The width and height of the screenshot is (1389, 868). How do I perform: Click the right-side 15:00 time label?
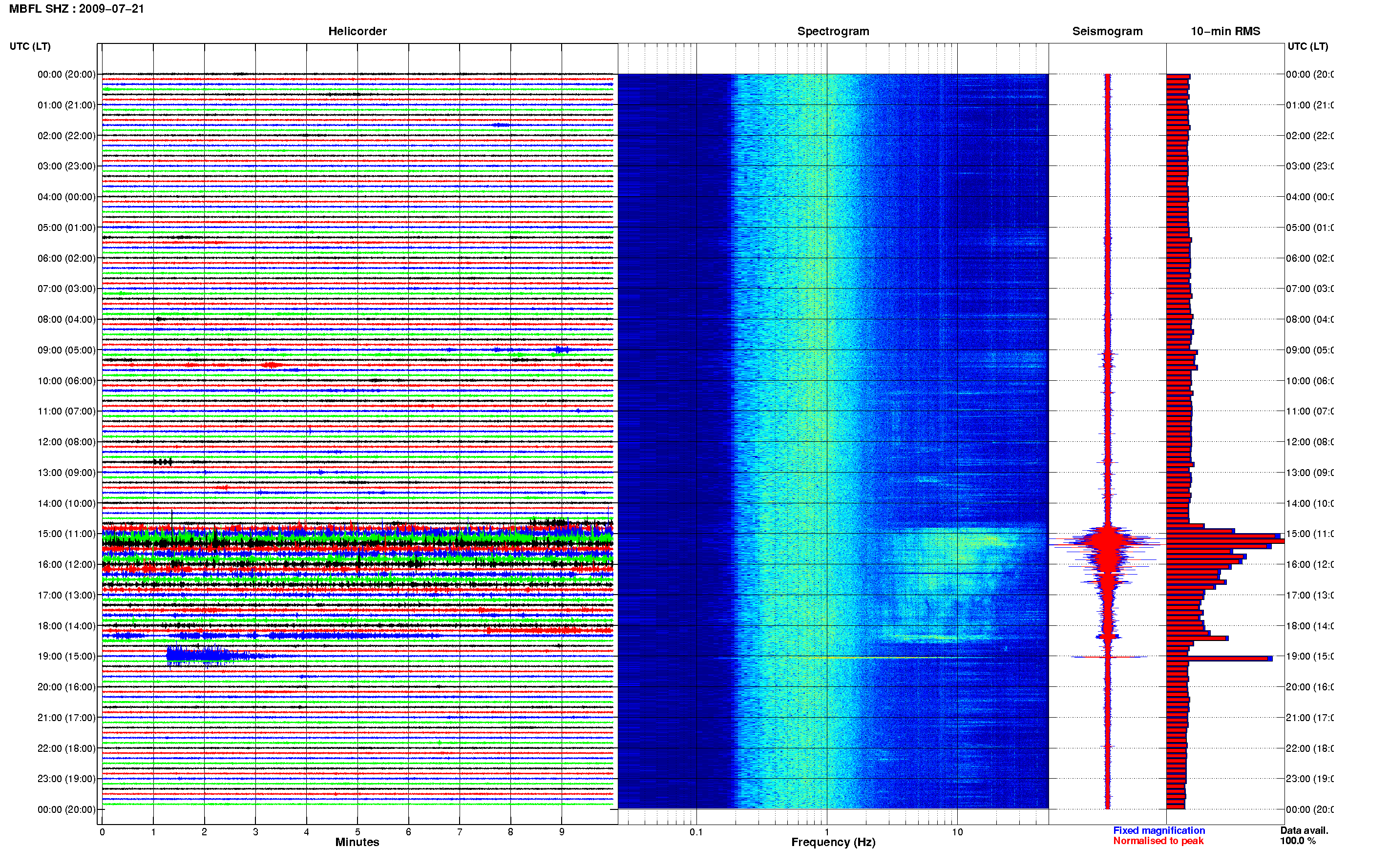(1310, 533)
